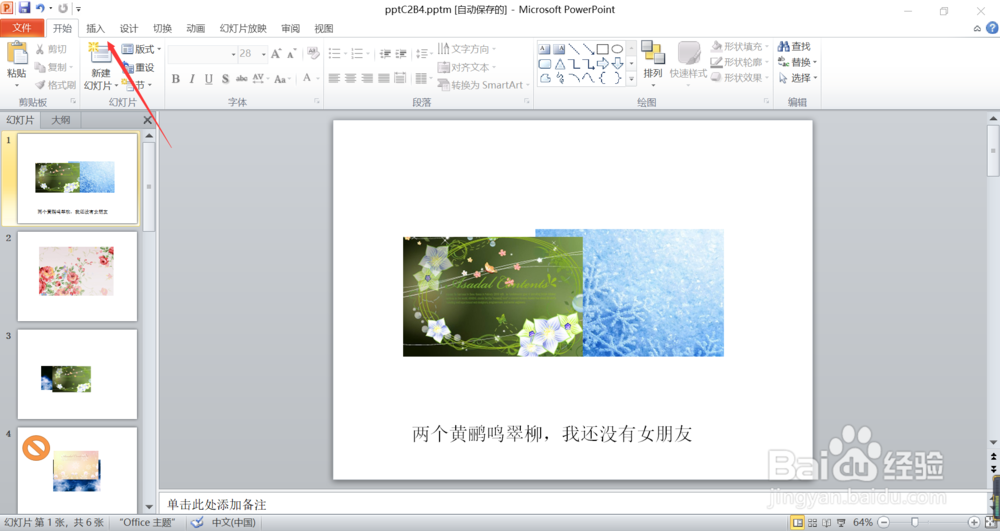Toggle text Shadow formatting

225,79
